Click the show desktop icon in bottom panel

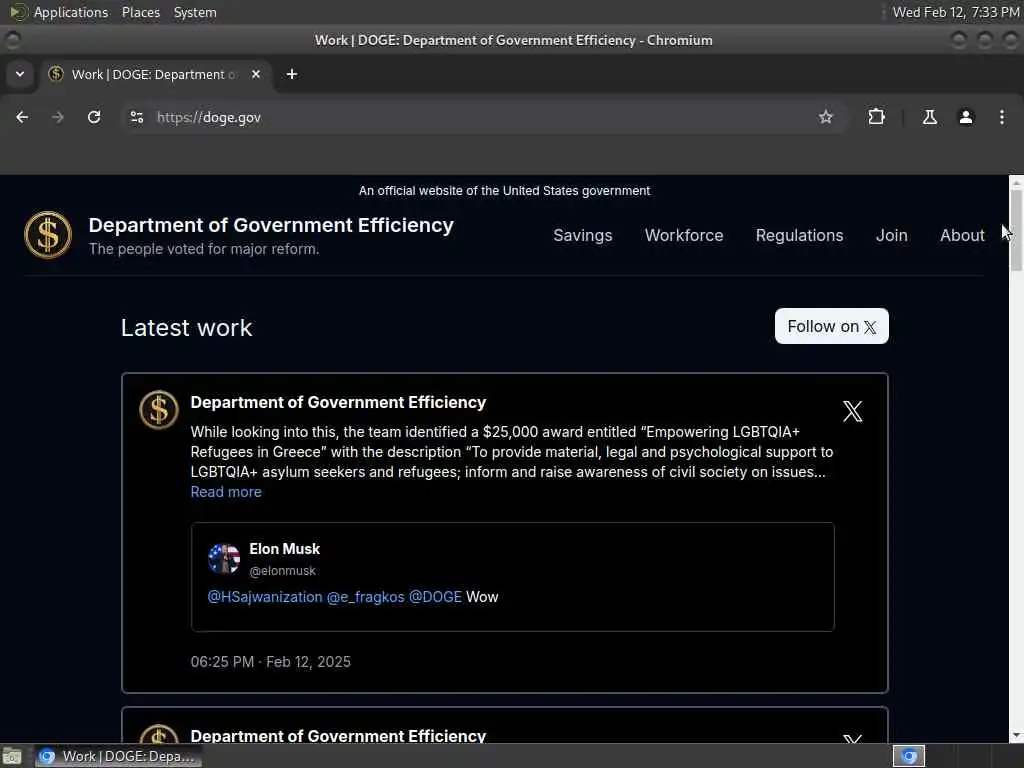[x=12, y=757]
